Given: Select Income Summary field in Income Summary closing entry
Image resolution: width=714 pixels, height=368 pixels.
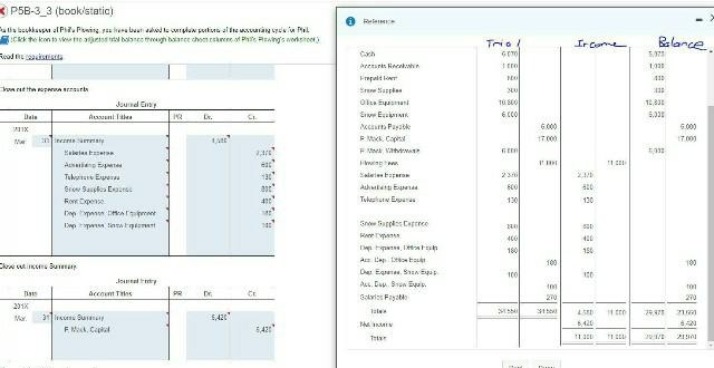Looking at the screenshot, I should tap(110, 317).
